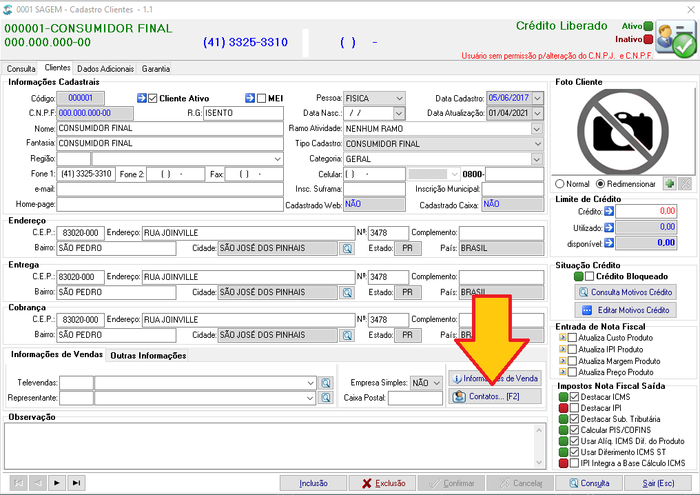Open the Data Cadastro date dropdown
The width and height of the screenshot is (700, 495).
538,98
